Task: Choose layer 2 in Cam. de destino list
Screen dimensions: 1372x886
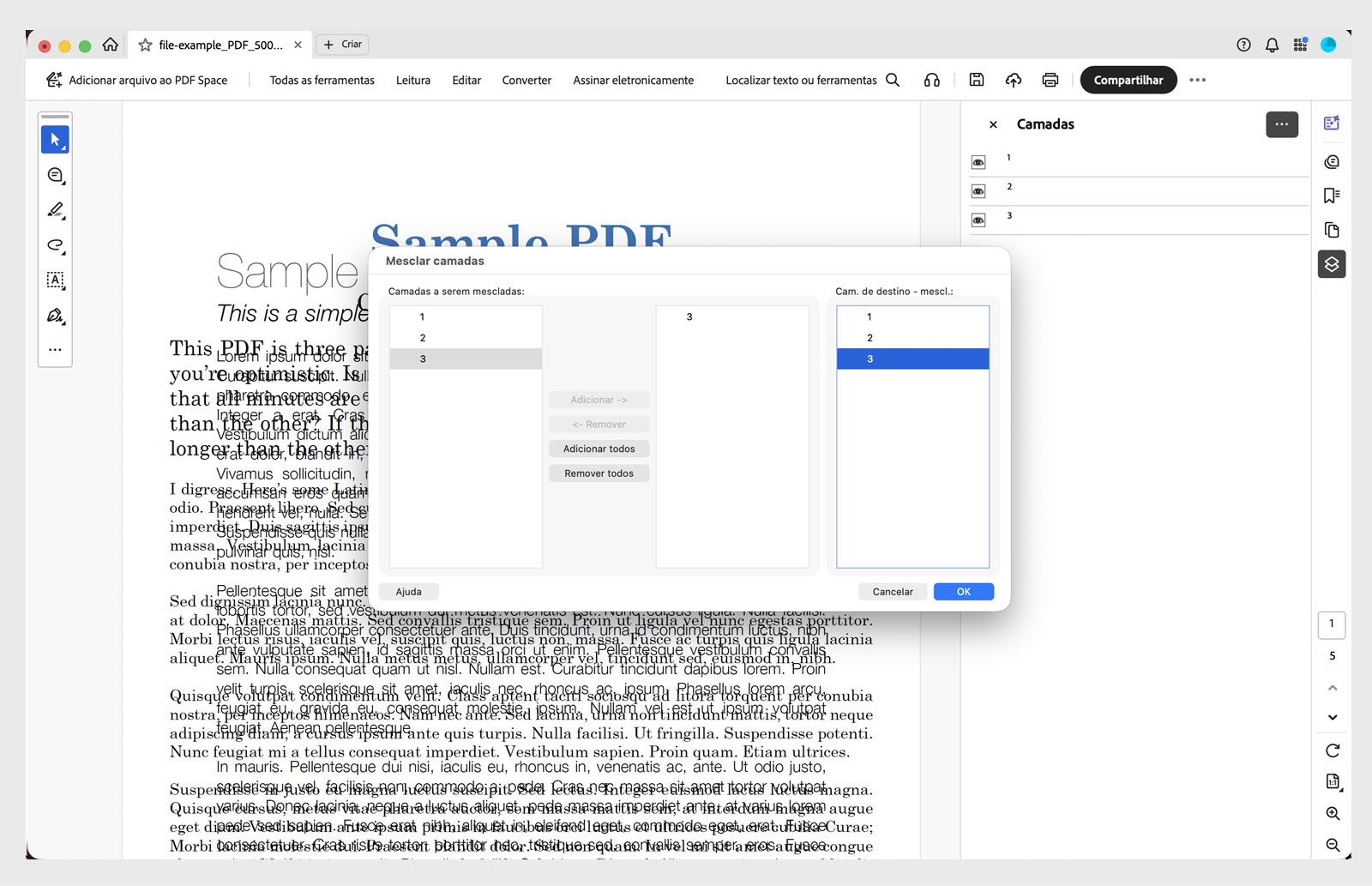Action: [x=912, y=338]
